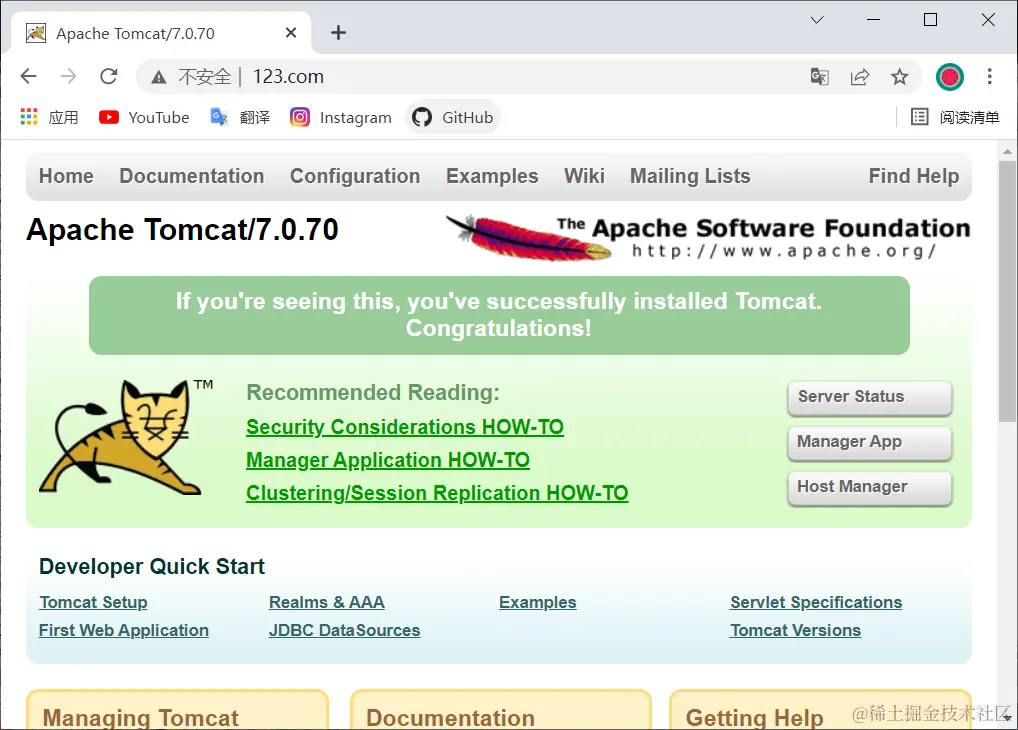Click the Managing Tomcat heading
Image resolution: width=1018 pixels, height=730 pixels.
tap(141, 718)
